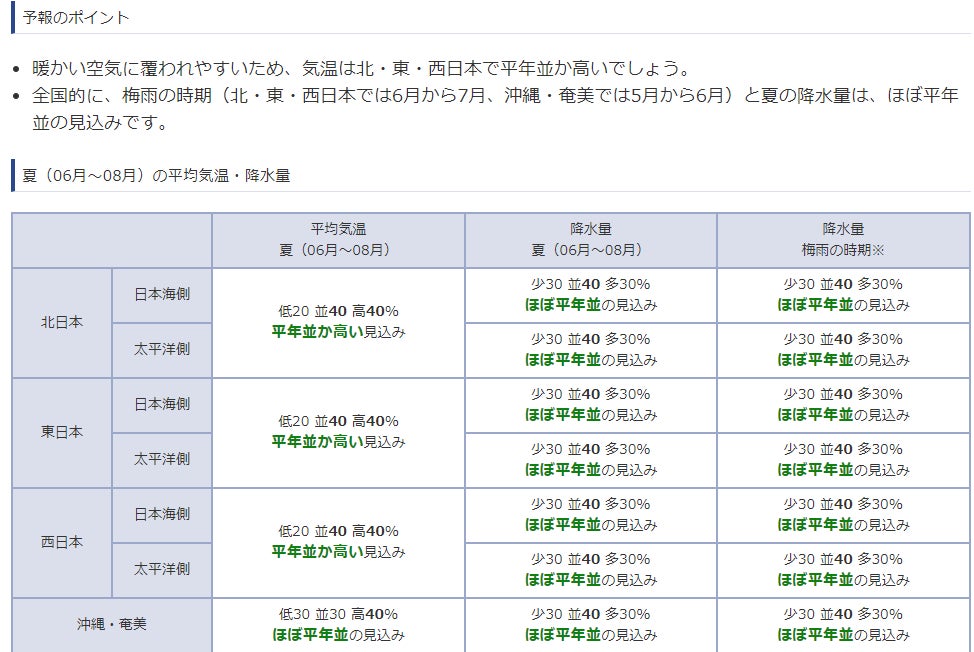The height and width of the screenshot is (652, 974).
Task: Select 日本海側 cell under 北日本
Action: [162, 295]
